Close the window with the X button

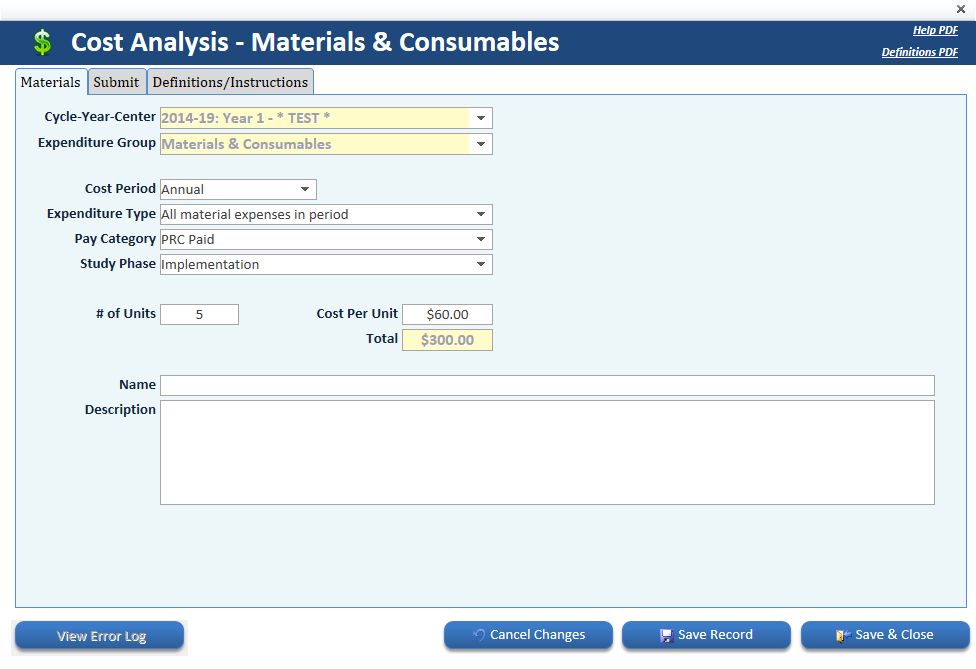(961, 9)
